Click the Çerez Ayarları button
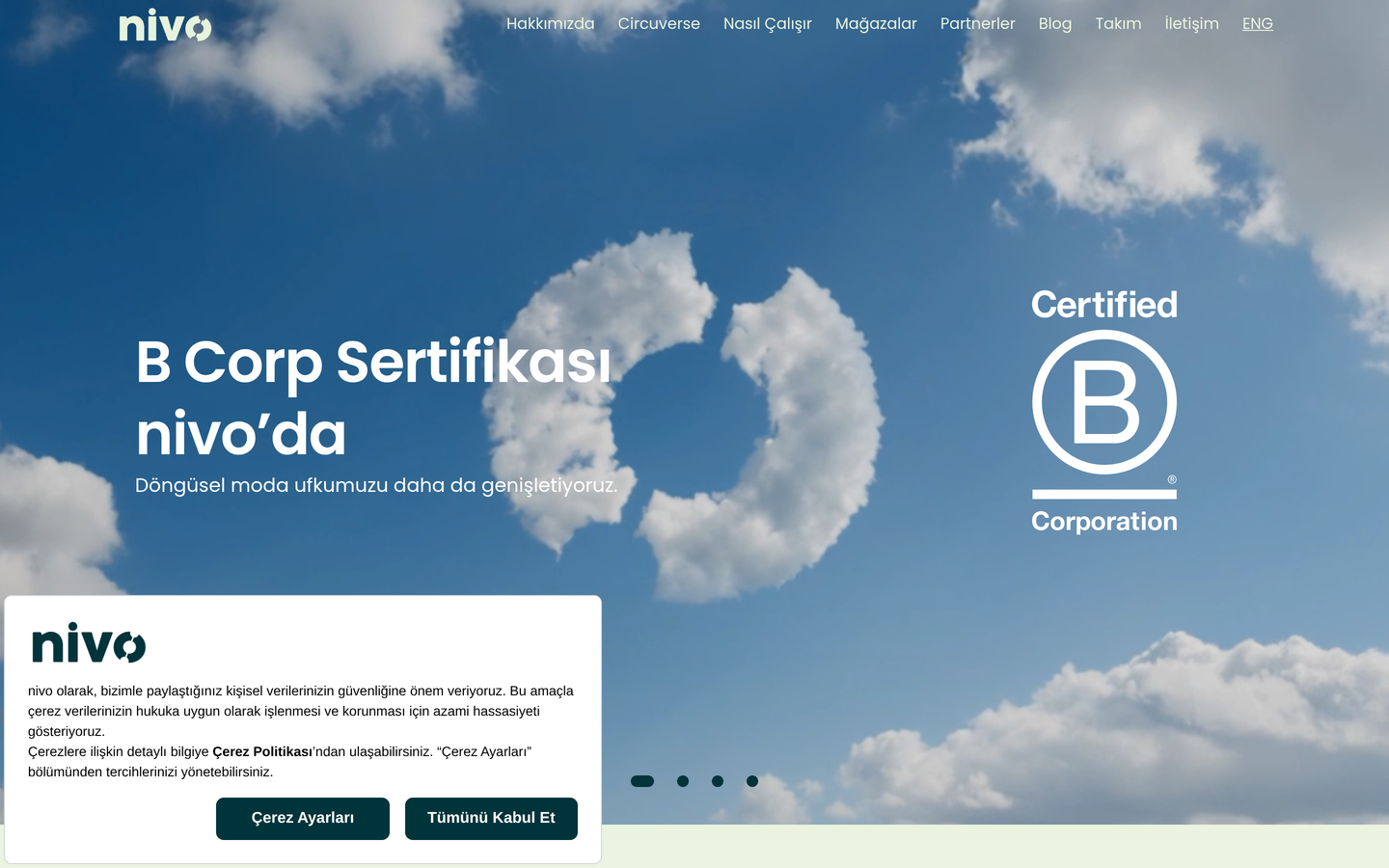This screenshot has width=1389, height=868. click(x=303, y=819)
